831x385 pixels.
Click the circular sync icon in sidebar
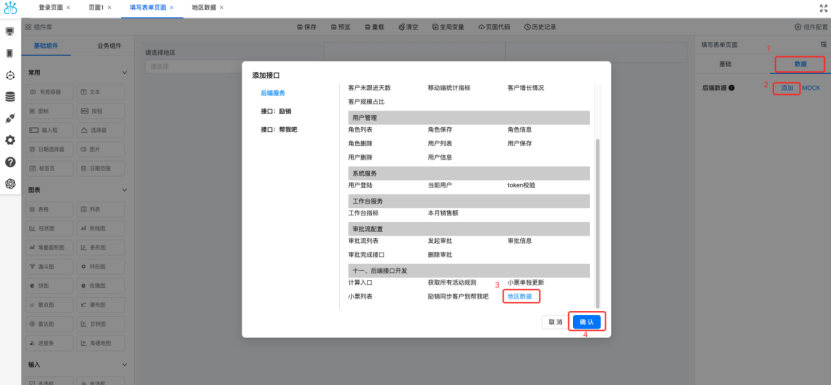(10, 75)
